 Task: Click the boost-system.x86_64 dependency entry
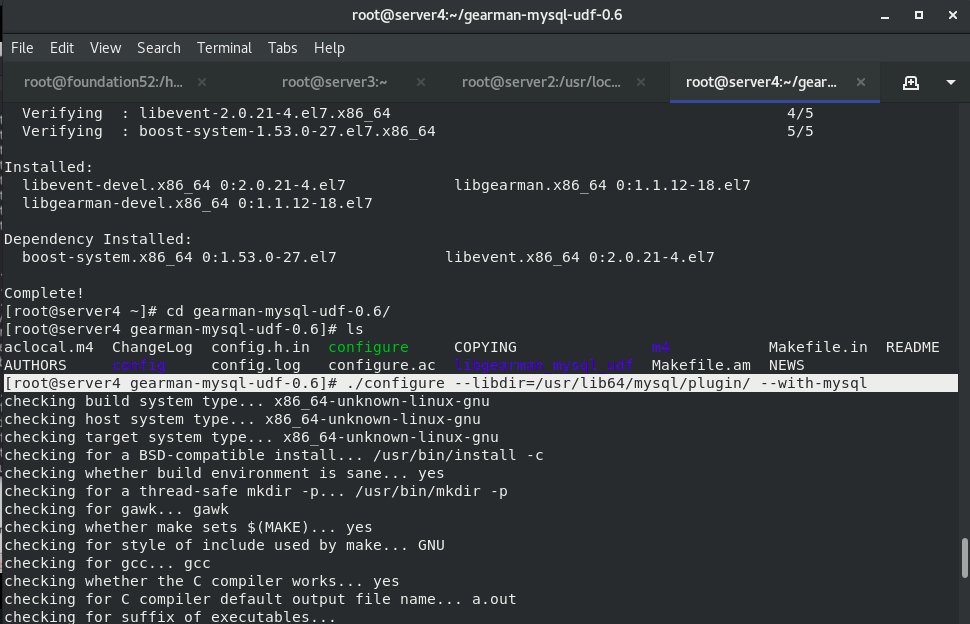tap(179, 257)
